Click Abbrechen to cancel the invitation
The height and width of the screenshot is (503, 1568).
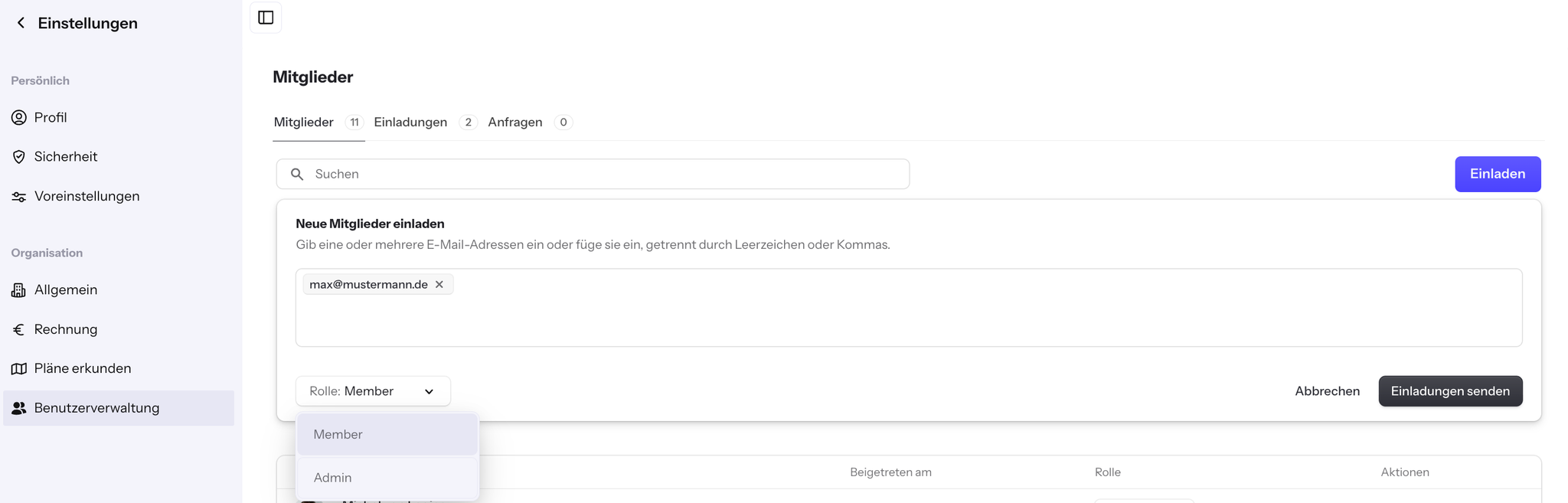point(1327,391)
